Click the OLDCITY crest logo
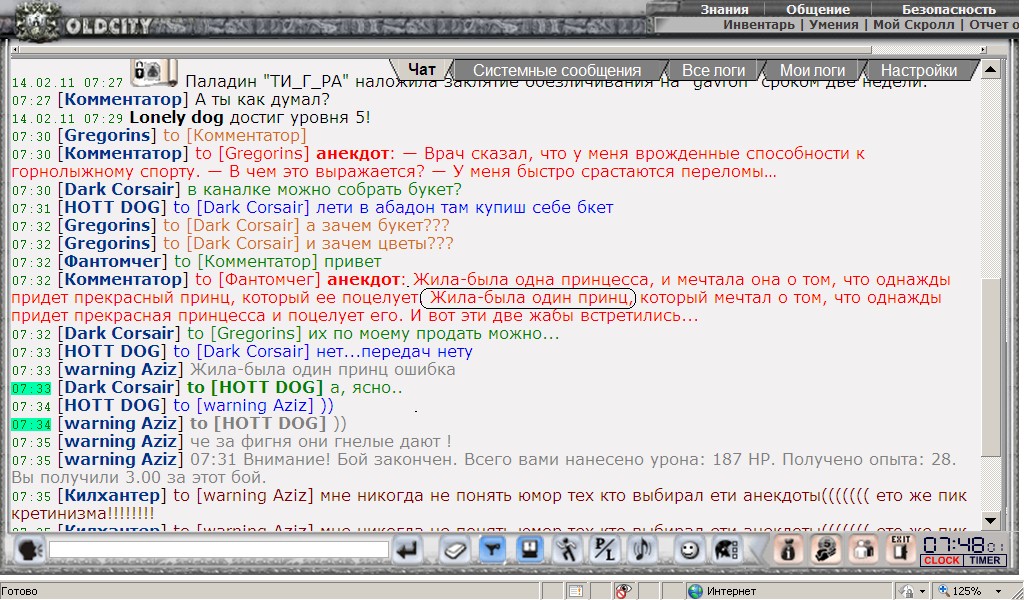This screenshot has width=1024, height=600. tap(37, 23)
